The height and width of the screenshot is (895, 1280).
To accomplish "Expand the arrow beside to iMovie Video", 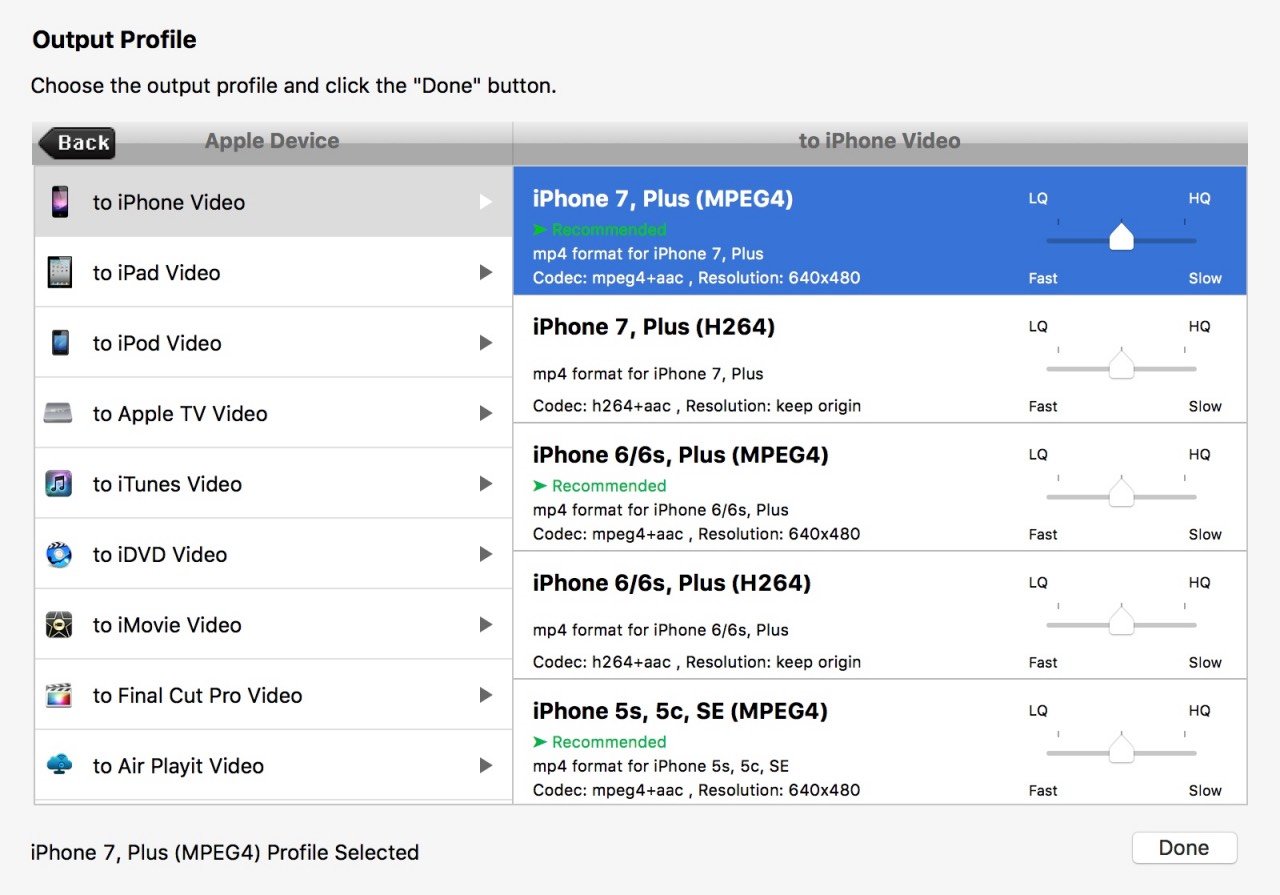I will [x=486, y=625].
